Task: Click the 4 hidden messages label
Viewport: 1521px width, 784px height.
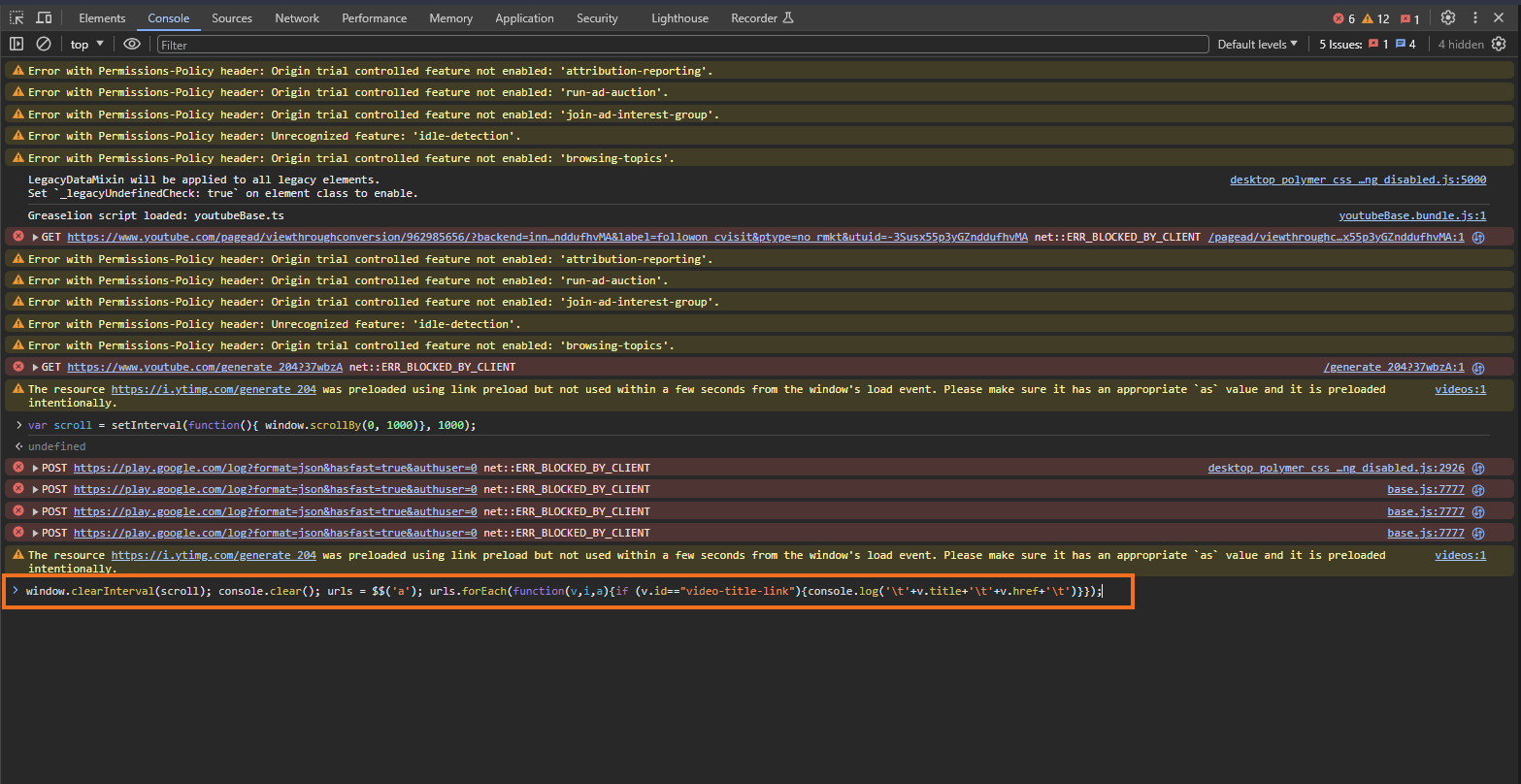Action: 1461,44
